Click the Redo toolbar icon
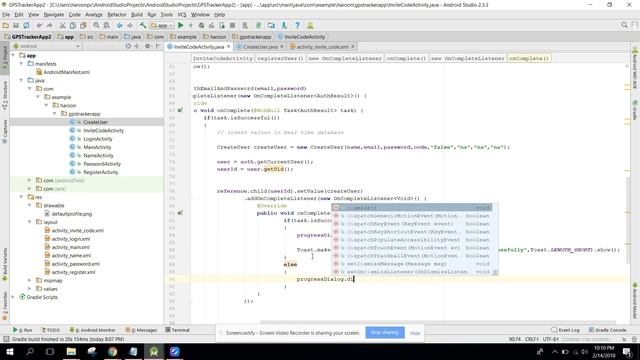The height and width of the screenshot is (360, 640). pos(49,25)
